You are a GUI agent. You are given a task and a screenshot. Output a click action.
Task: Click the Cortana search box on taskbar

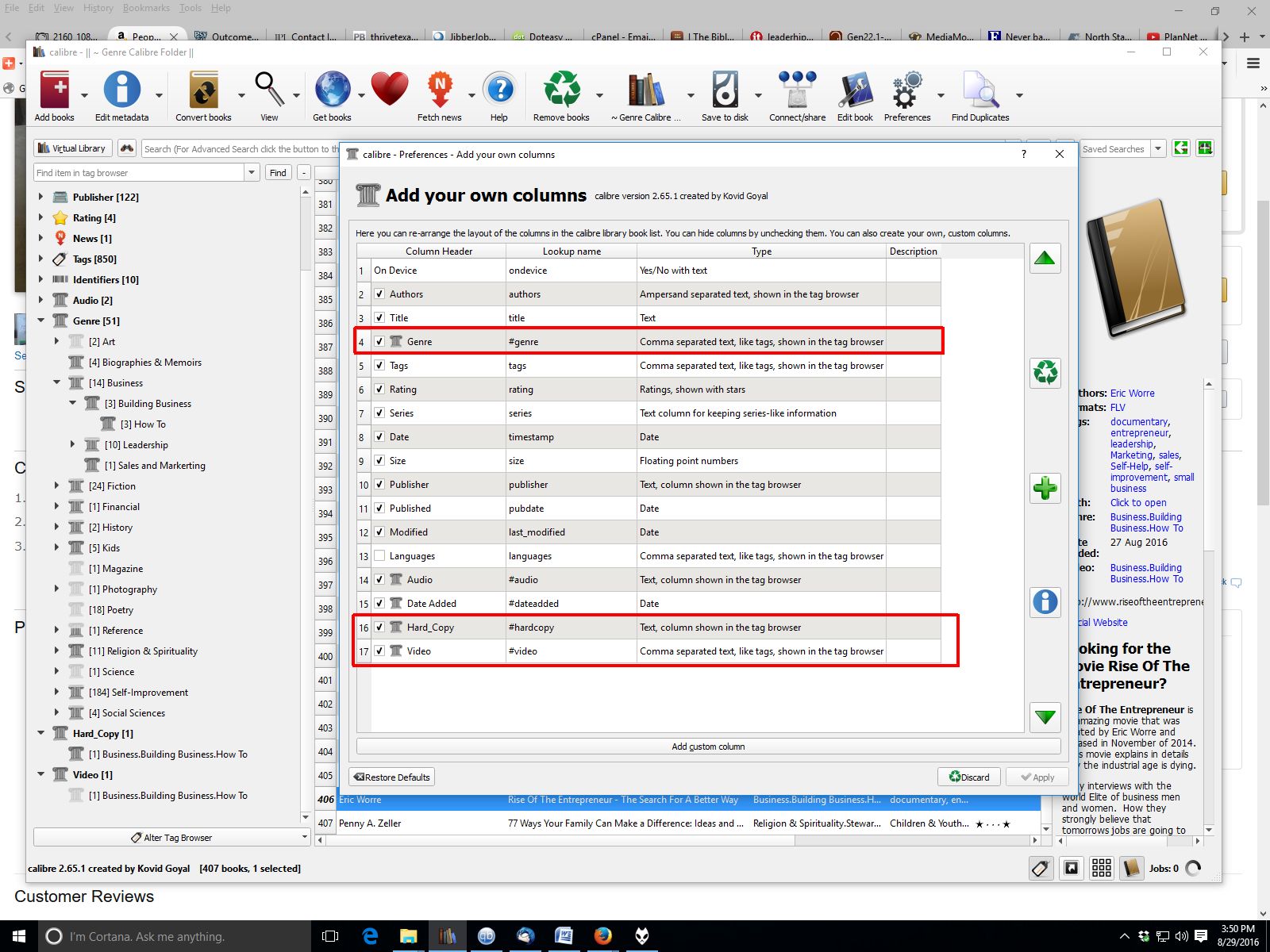click(175, 936)
